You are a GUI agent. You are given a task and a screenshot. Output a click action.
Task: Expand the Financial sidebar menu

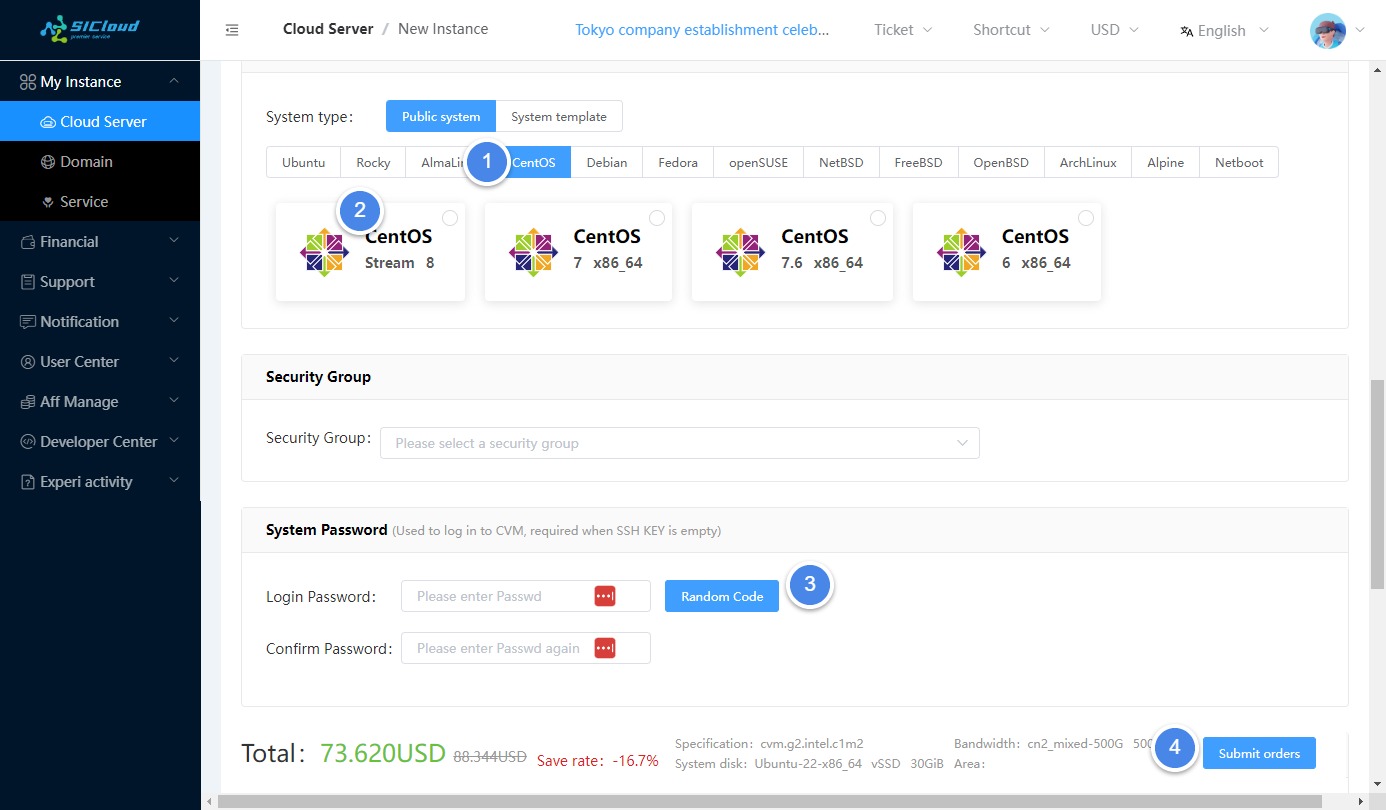100,242
